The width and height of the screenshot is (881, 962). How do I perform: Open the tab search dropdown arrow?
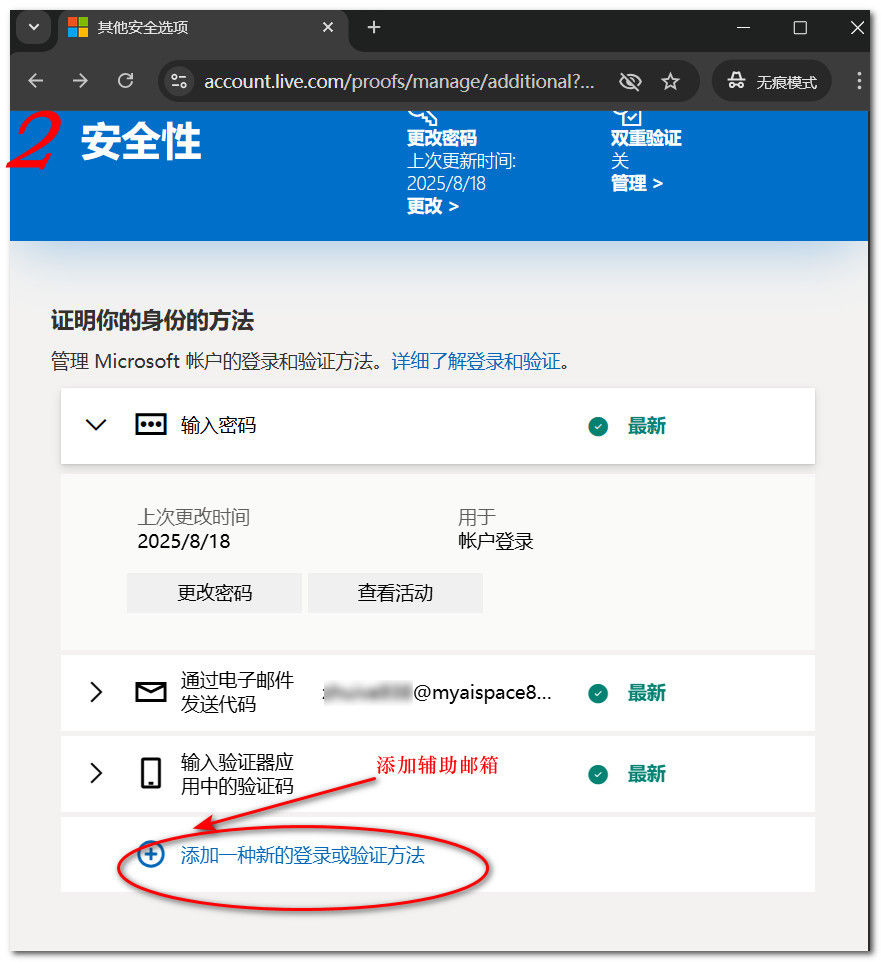34,28
